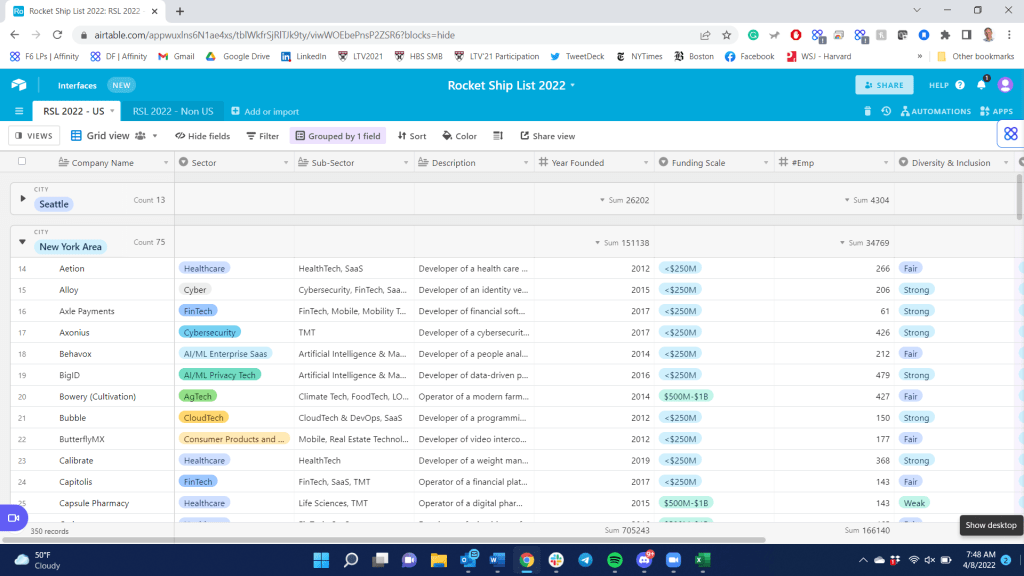1024x576 pixels.
Task: Tick the select-all checkbox in header
Action: 22,162
